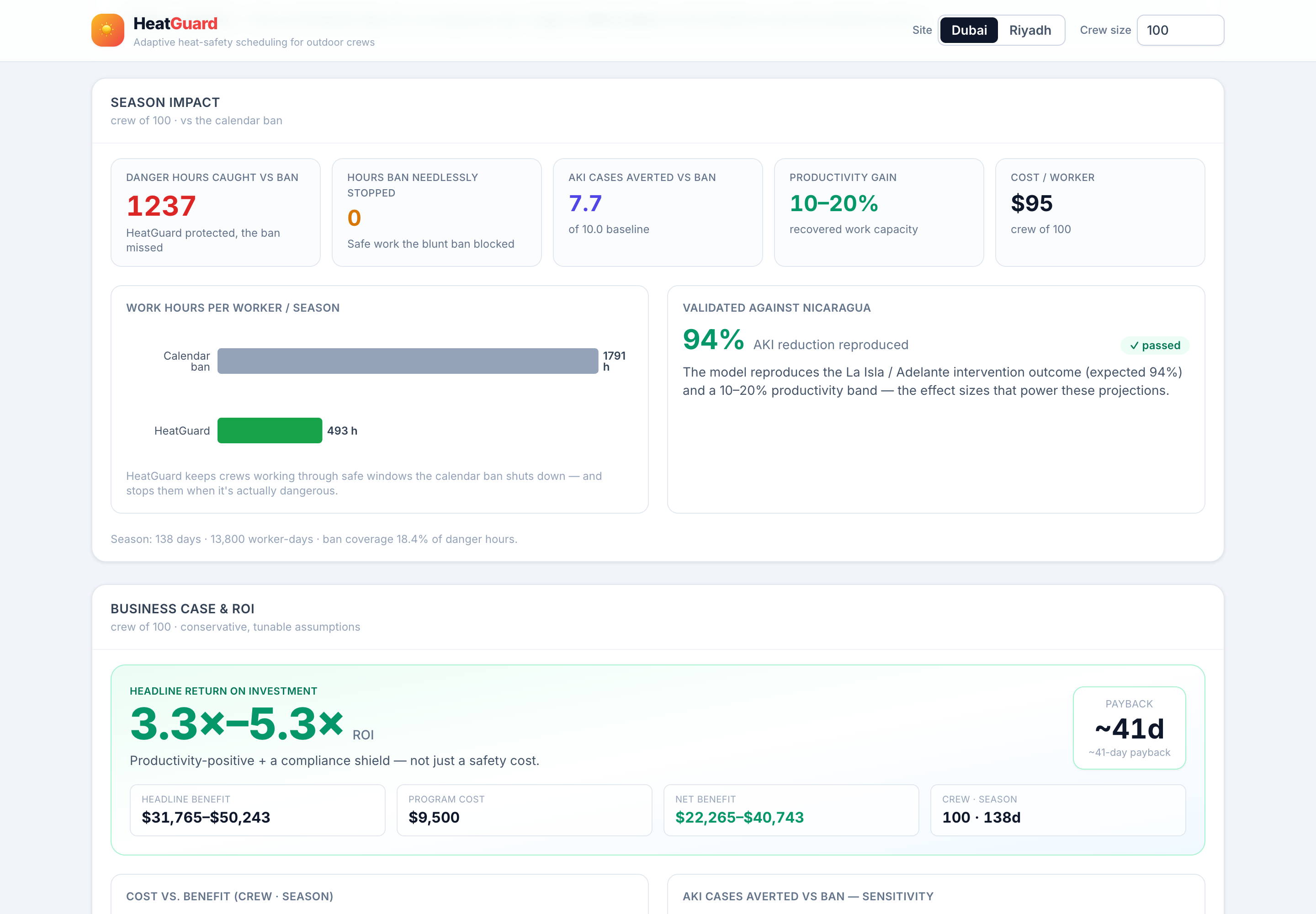Click the Work Hours Per Worker / Season heading

click(x=233, y=308)
